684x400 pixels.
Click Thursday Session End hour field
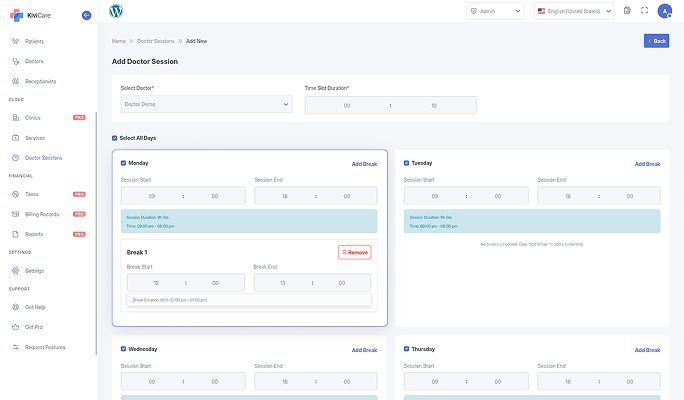[x=568, y=382]
